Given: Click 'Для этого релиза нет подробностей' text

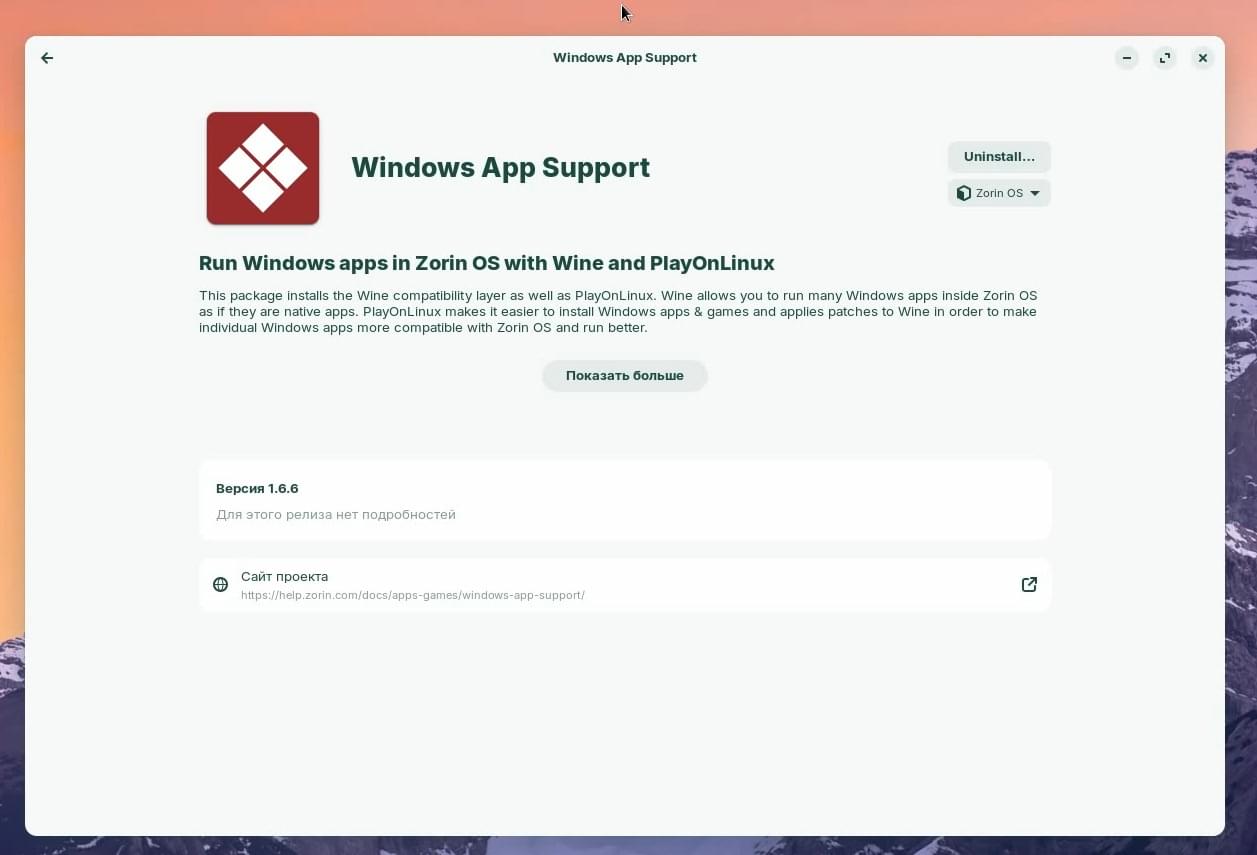Looking at the screenshot, I should 336,515.
